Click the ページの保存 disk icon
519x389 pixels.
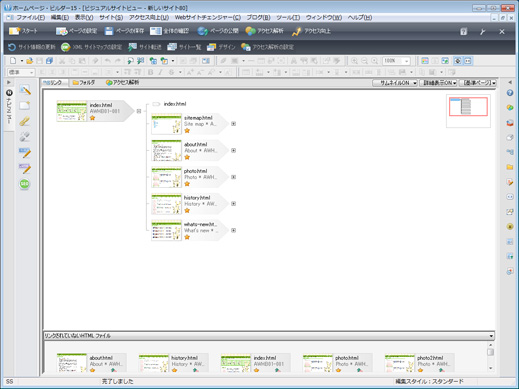(109, 31)
